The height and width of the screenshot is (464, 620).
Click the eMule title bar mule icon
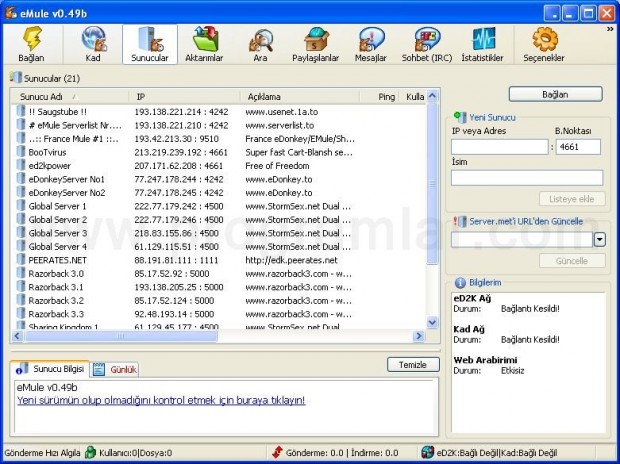pos(11,13)
